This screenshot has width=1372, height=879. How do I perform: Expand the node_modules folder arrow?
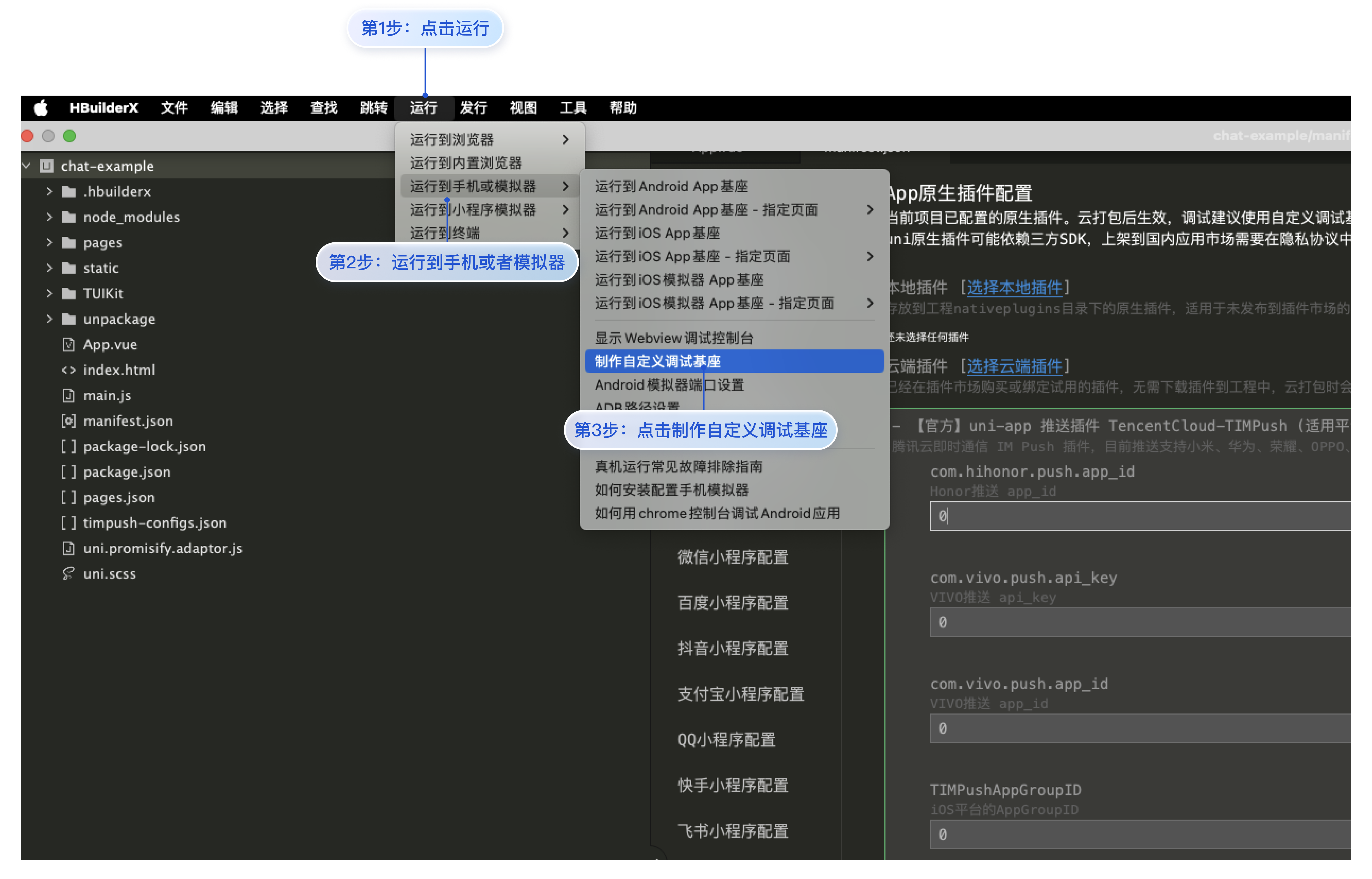[50, 217]
